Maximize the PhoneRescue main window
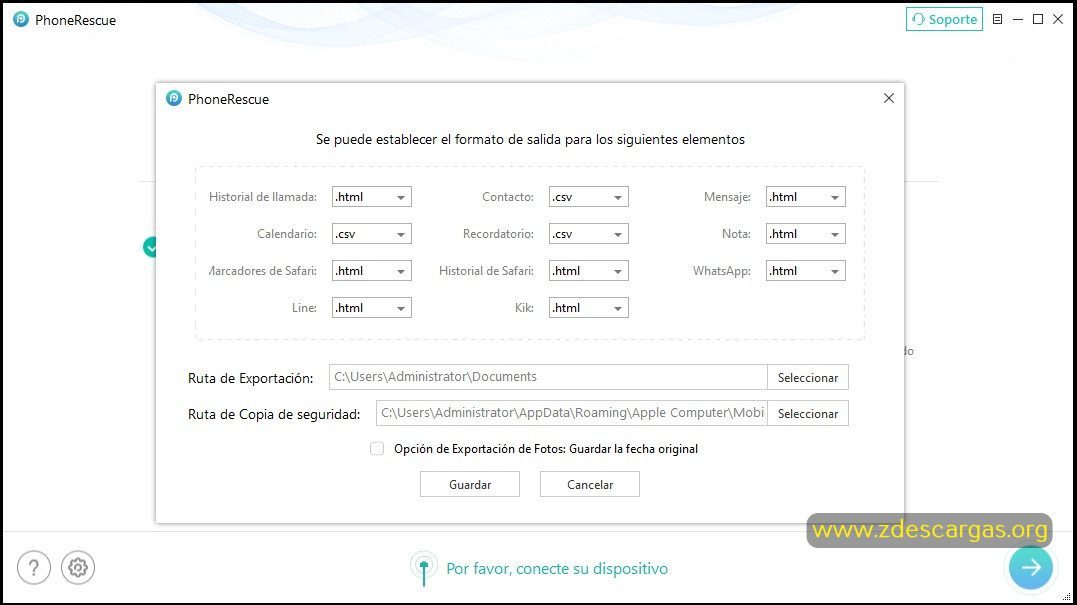The image size is (1077, 605). tap(1038, 19)
